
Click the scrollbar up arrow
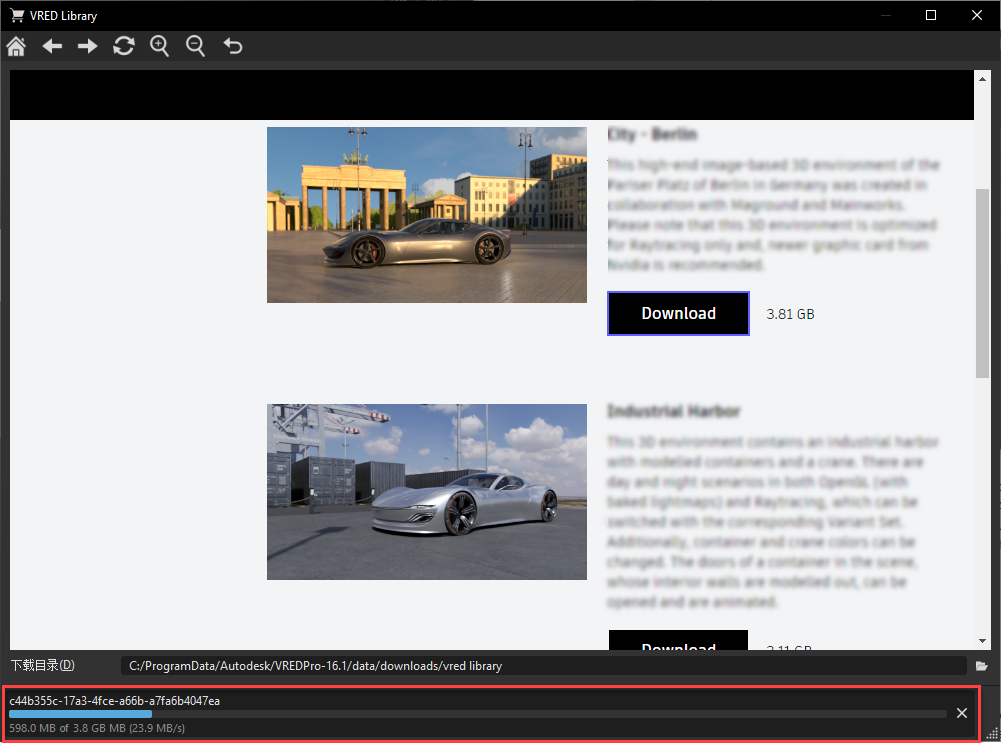pyautogui.click(x=982, y=79)
